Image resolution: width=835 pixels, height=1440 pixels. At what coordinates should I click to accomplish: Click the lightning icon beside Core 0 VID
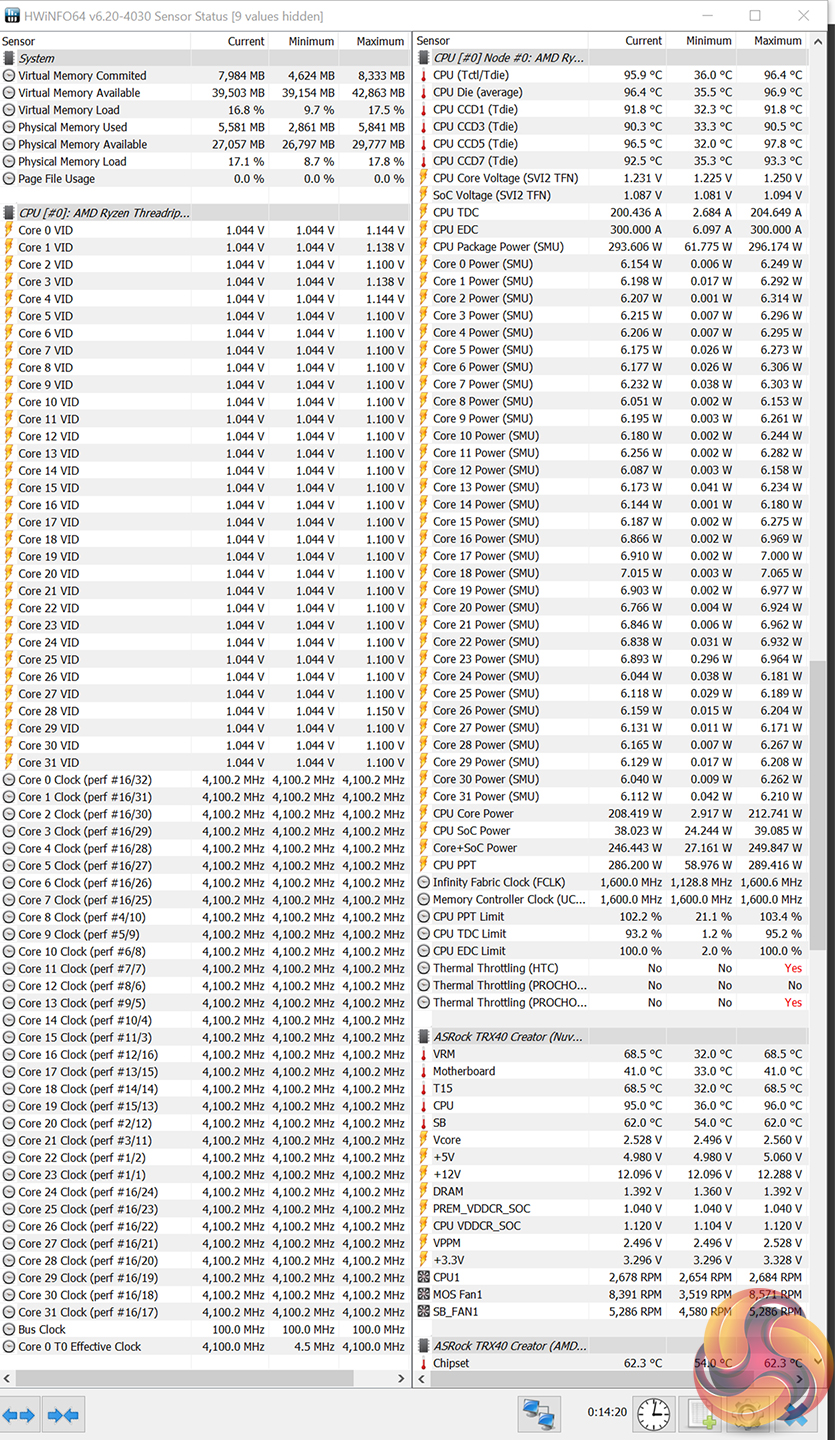pos(9,230)
